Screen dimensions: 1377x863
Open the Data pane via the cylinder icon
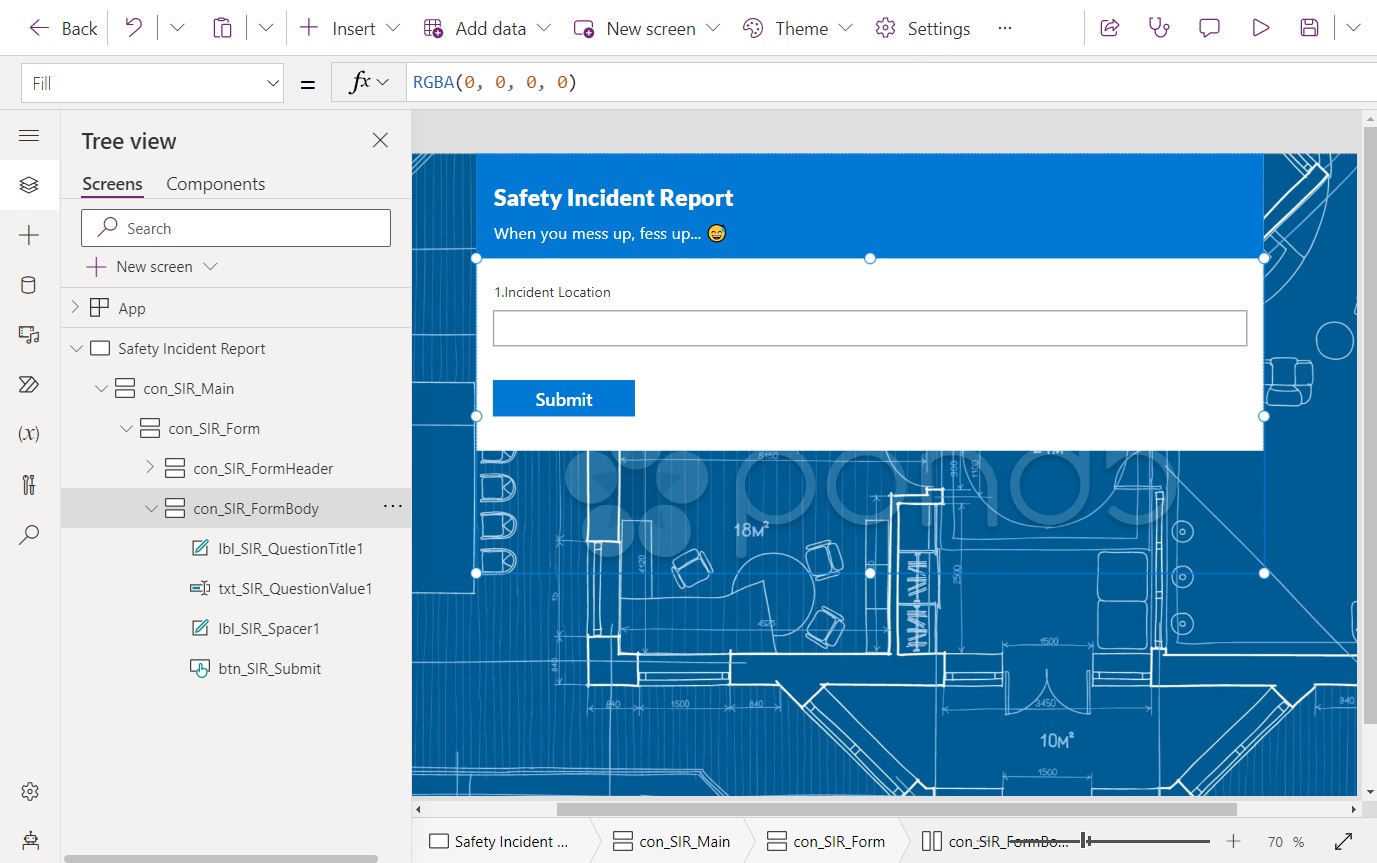click(29, 284)
